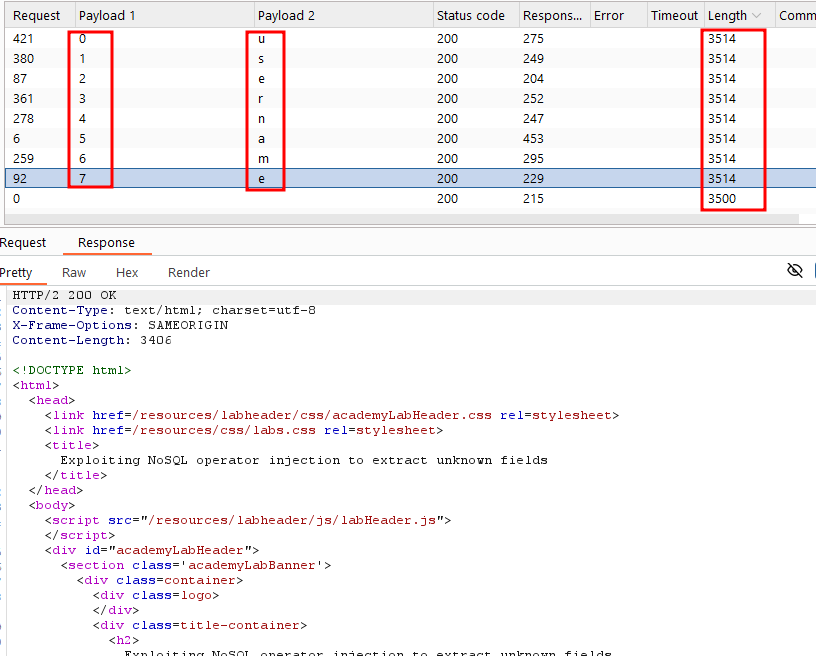Click the labHeader.js script line
Image resolution: width=816 pixels, height=656 pixels.
248,520
